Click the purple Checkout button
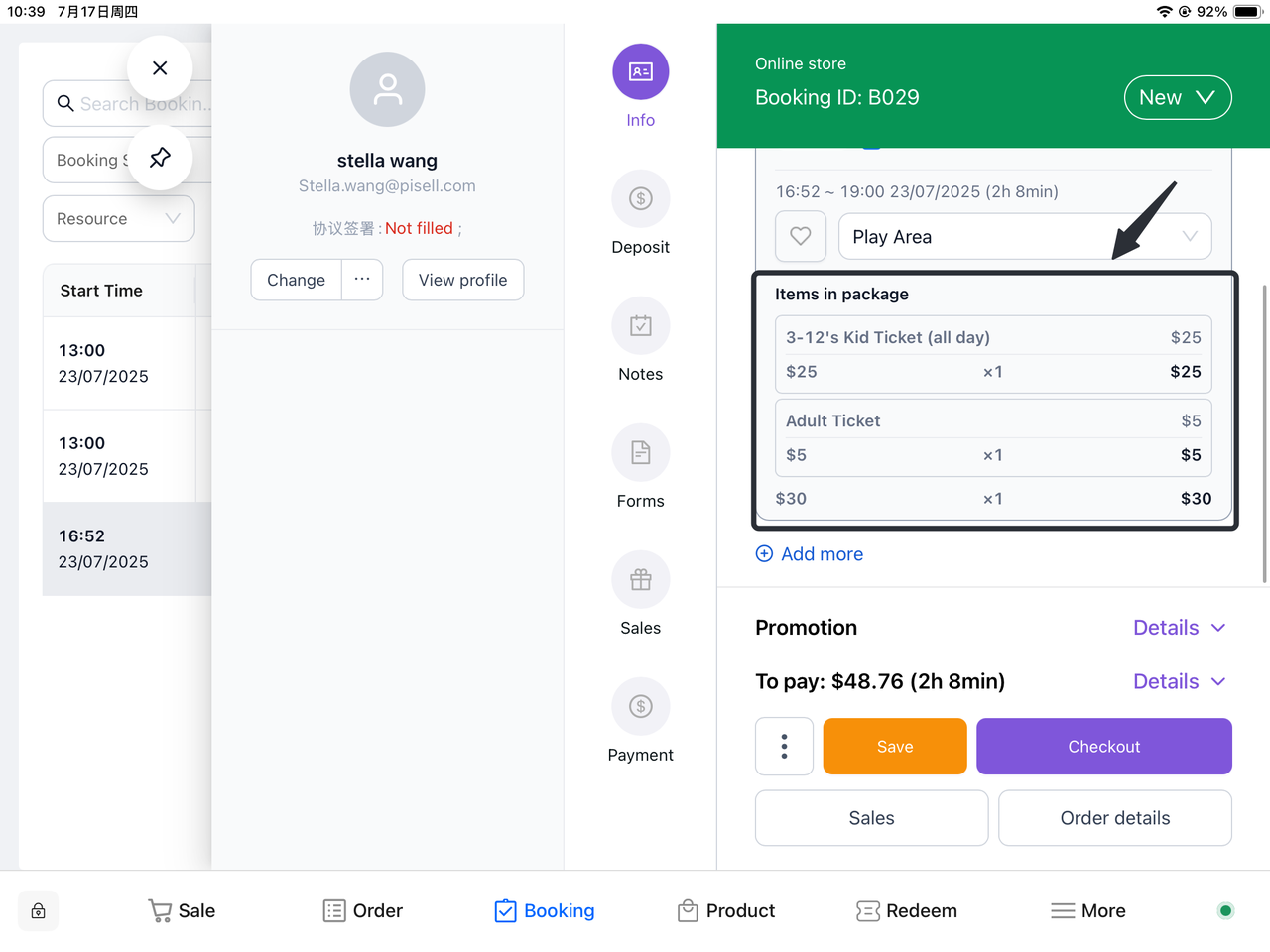 point(1103,747)
